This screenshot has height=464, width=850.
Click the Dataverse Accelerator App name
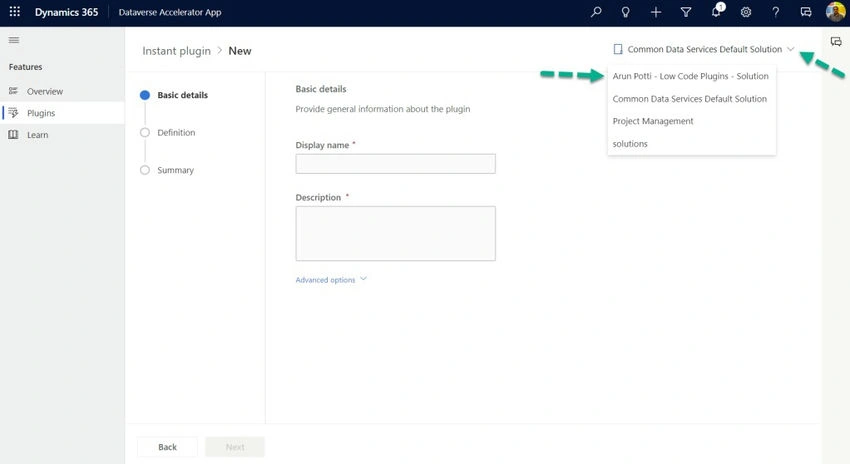[170, 12]
